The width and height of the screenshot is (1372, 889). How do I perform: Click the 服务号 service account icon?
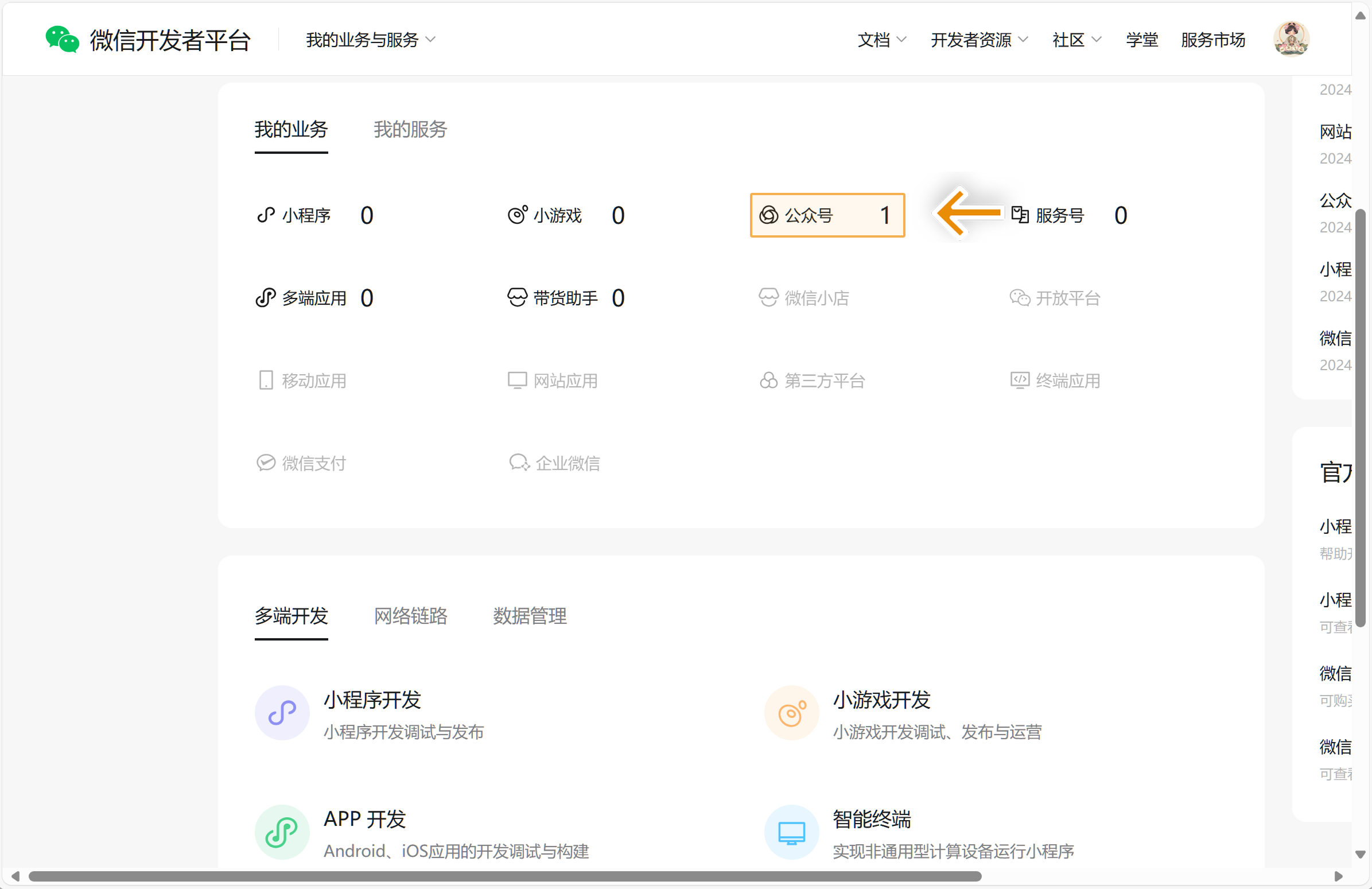coord(1020,215)
